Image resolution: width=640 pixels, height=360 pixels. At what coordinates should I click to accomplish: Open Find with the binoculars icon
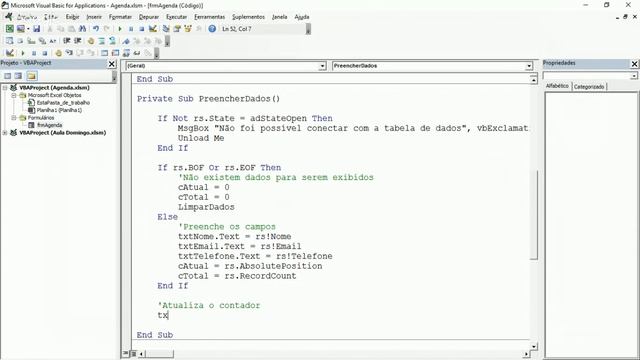(82, 29)
